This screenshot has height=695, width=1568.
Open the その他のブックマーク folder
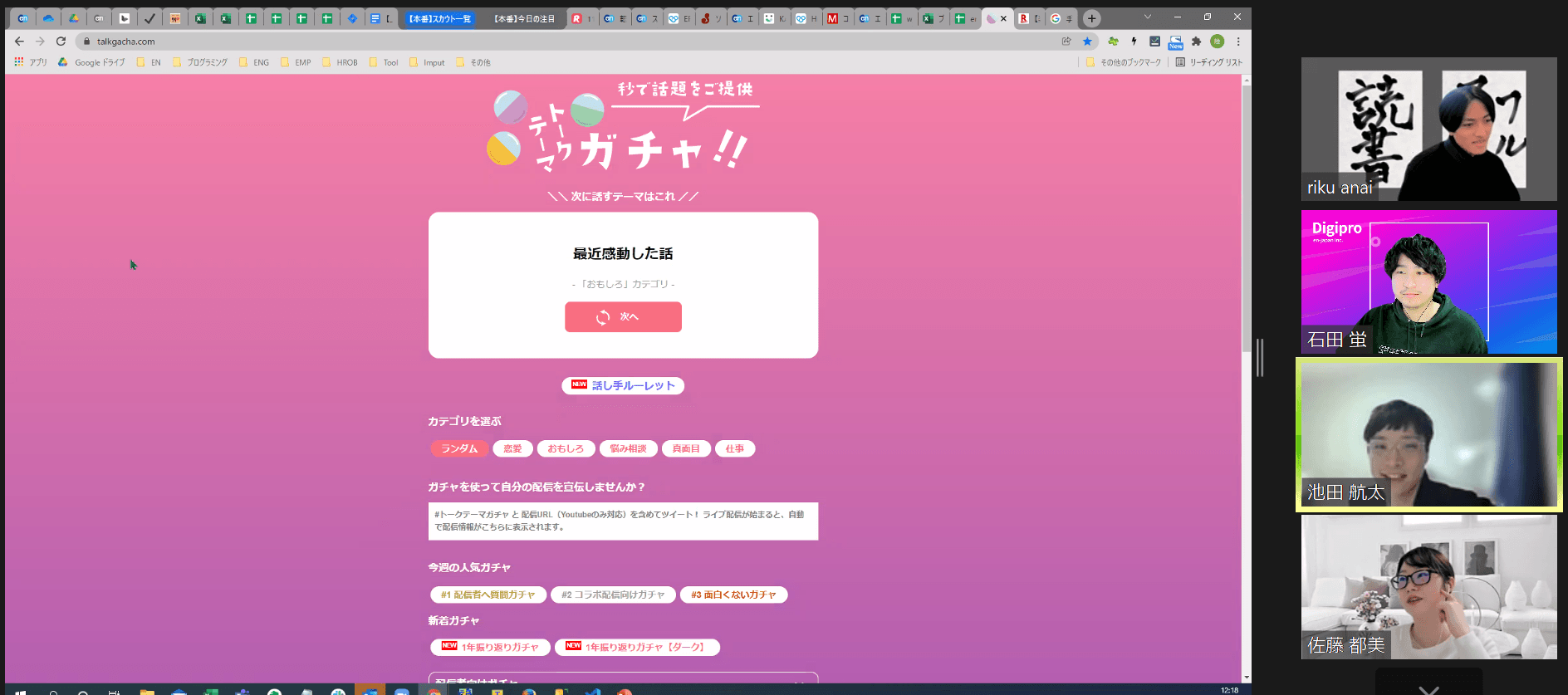click(x=1124, y=62)
